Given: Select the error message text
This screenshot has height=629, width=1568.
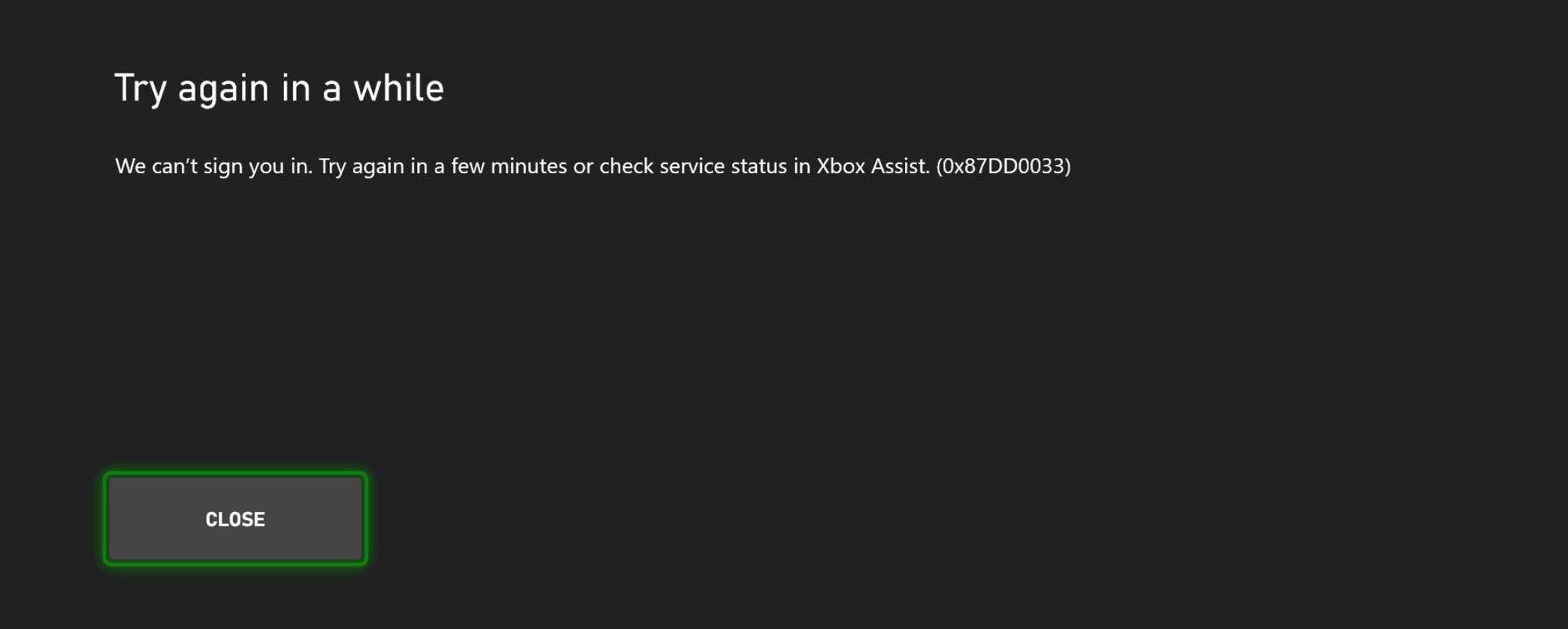Looking at the screenshot, I should coord(593,165).
